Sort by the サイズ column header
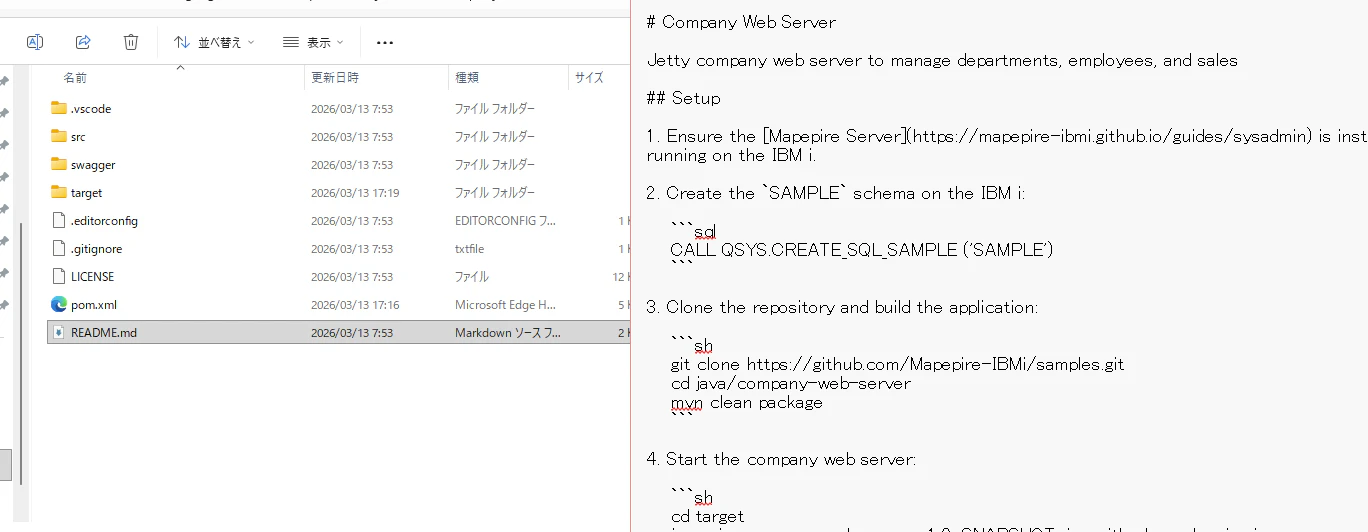The height and width of the screenshot is (532, 1368). pos(589,77)
